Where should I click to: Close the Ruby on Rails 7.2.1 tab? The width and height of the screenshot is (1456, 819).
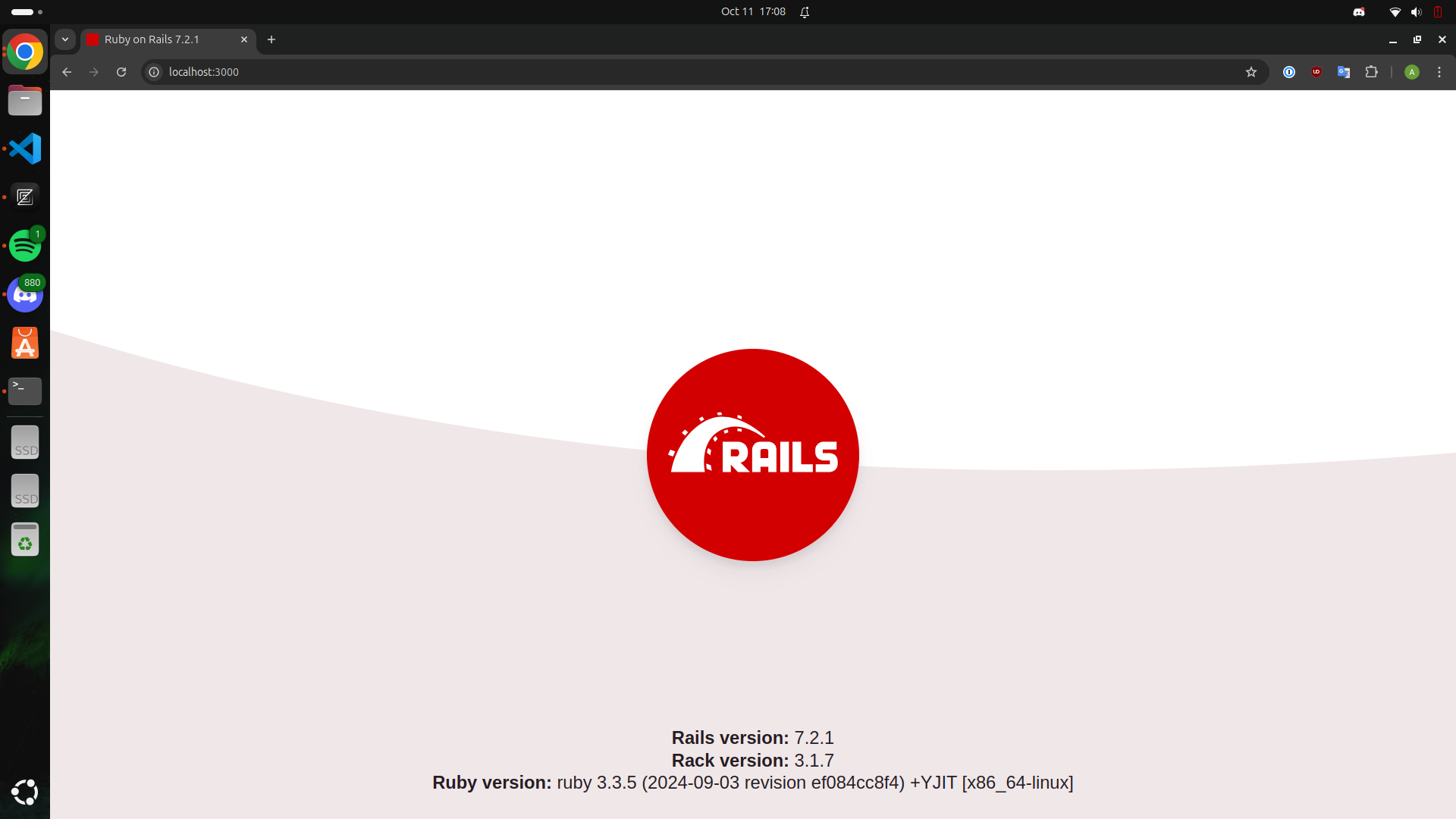point(244,39)
